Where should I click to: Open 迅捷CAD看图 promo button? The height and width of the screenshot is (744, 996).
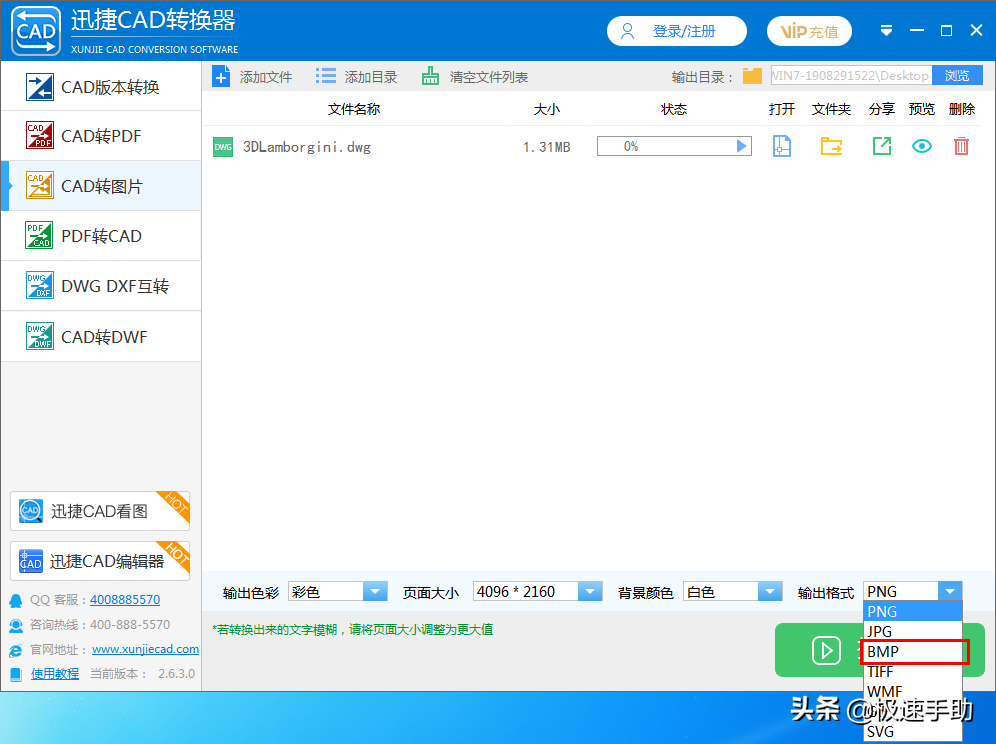(x=100, y=511)
